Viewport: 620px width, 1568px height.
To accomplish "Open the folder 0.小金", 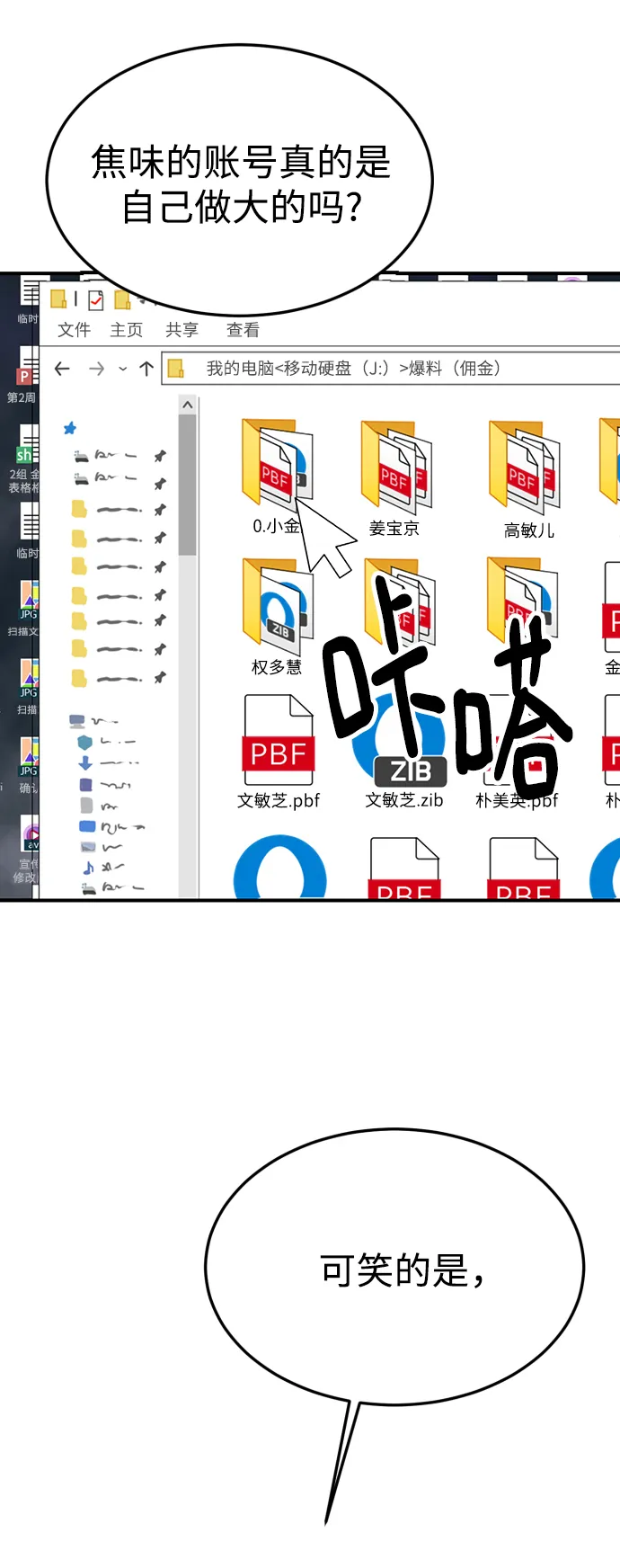I will (277, 477).
